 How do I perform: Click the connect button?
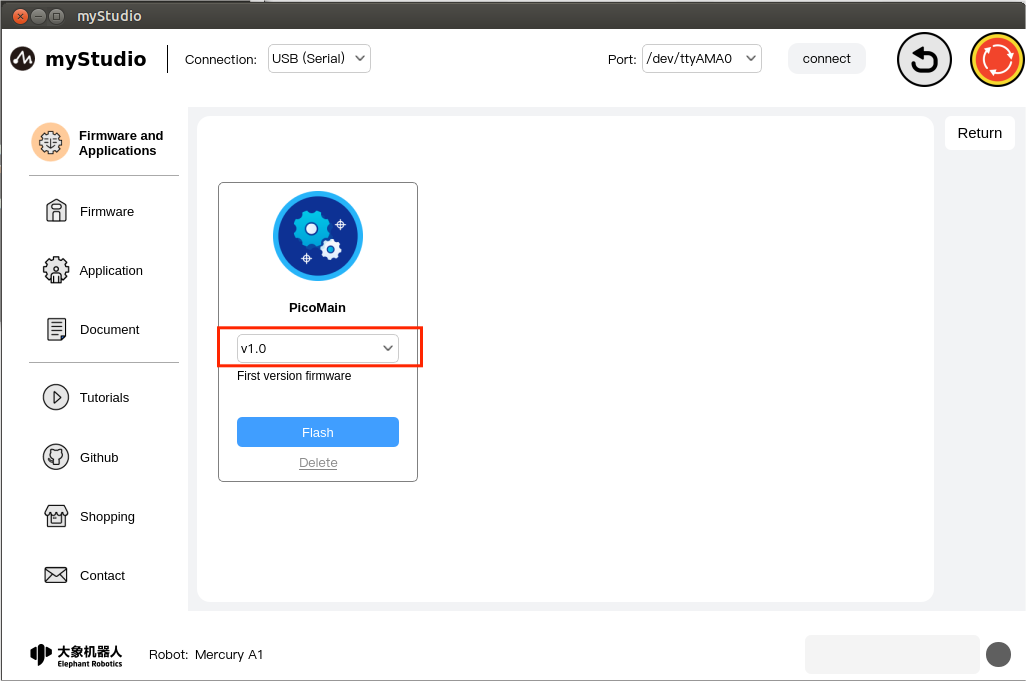click(826, 59)
